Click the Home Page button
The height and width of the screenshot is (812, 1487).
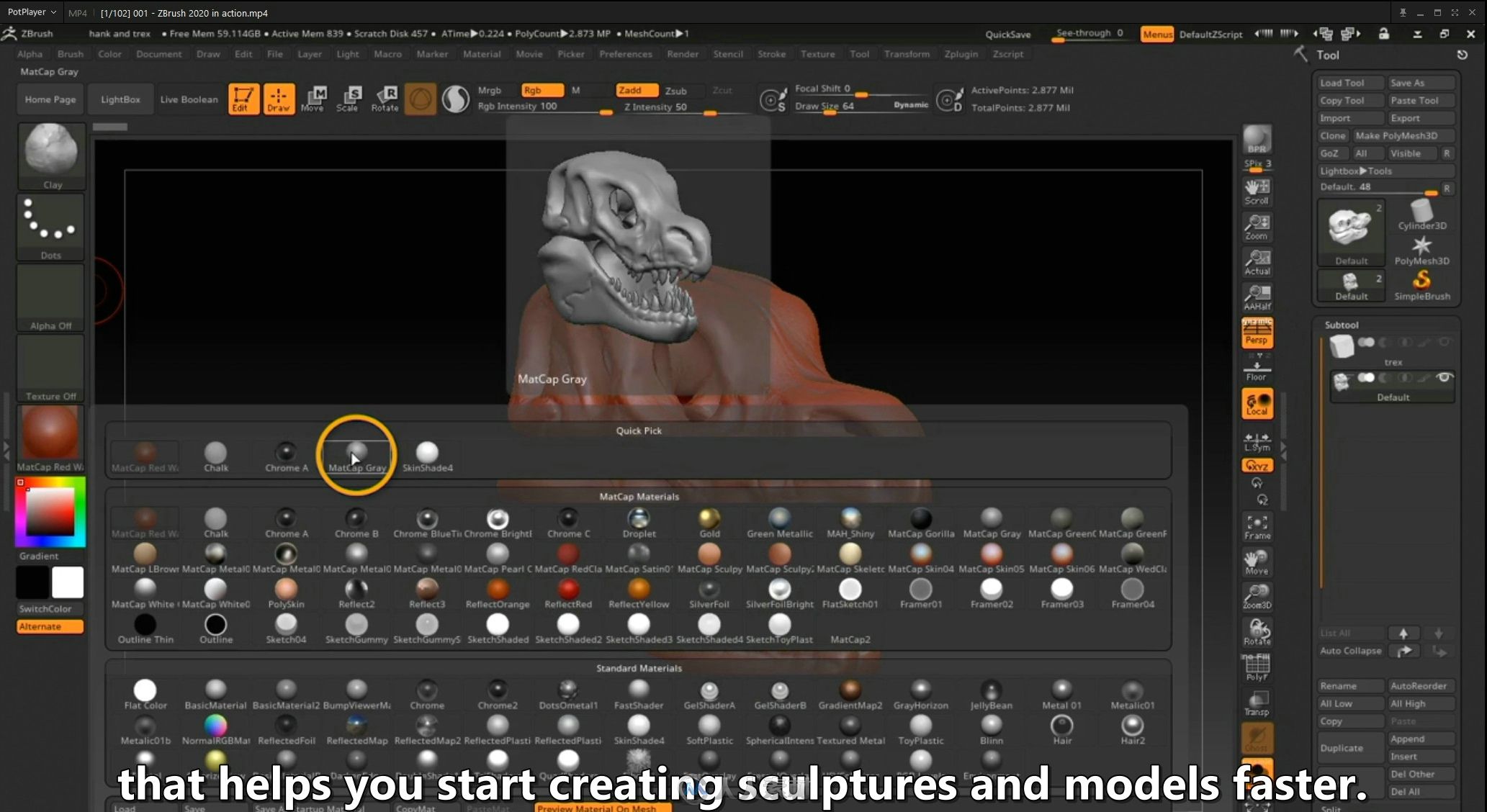pos(50,99)
